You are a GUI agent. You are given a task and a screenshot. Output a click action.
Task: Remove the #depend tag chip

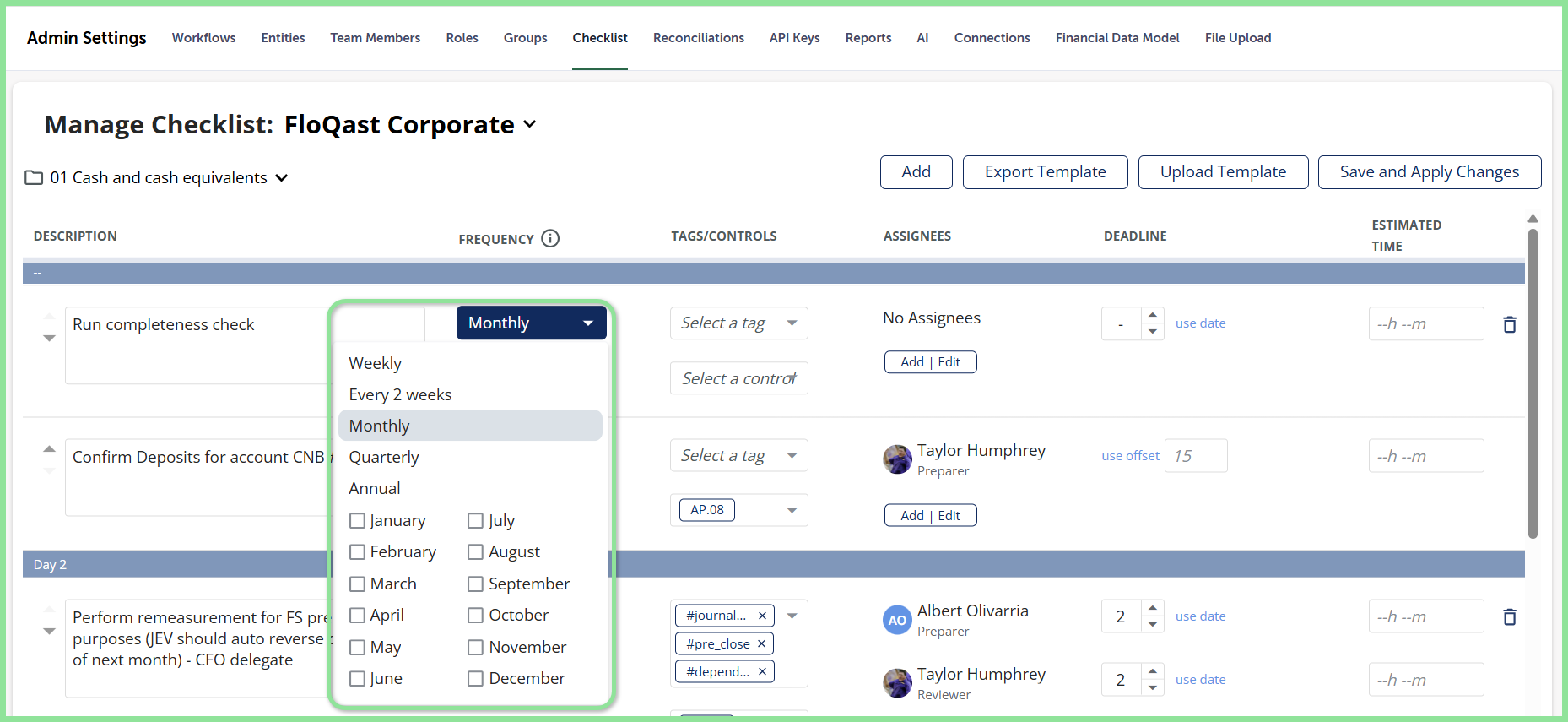click(762, 671)
